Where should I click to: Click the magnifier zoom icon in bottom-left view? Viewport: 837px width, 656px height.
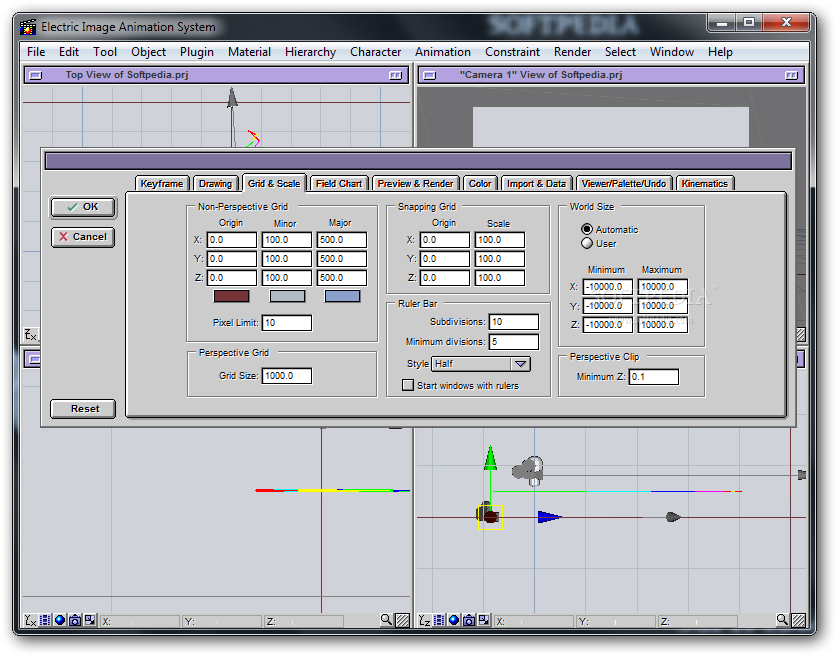click(387, 621)
